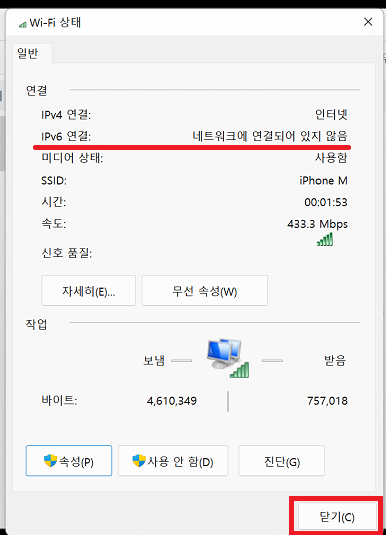The width and height of the screenshot is (386, 535).
Task: Open 자세히(E)... details button
Action: coord(88,291)
